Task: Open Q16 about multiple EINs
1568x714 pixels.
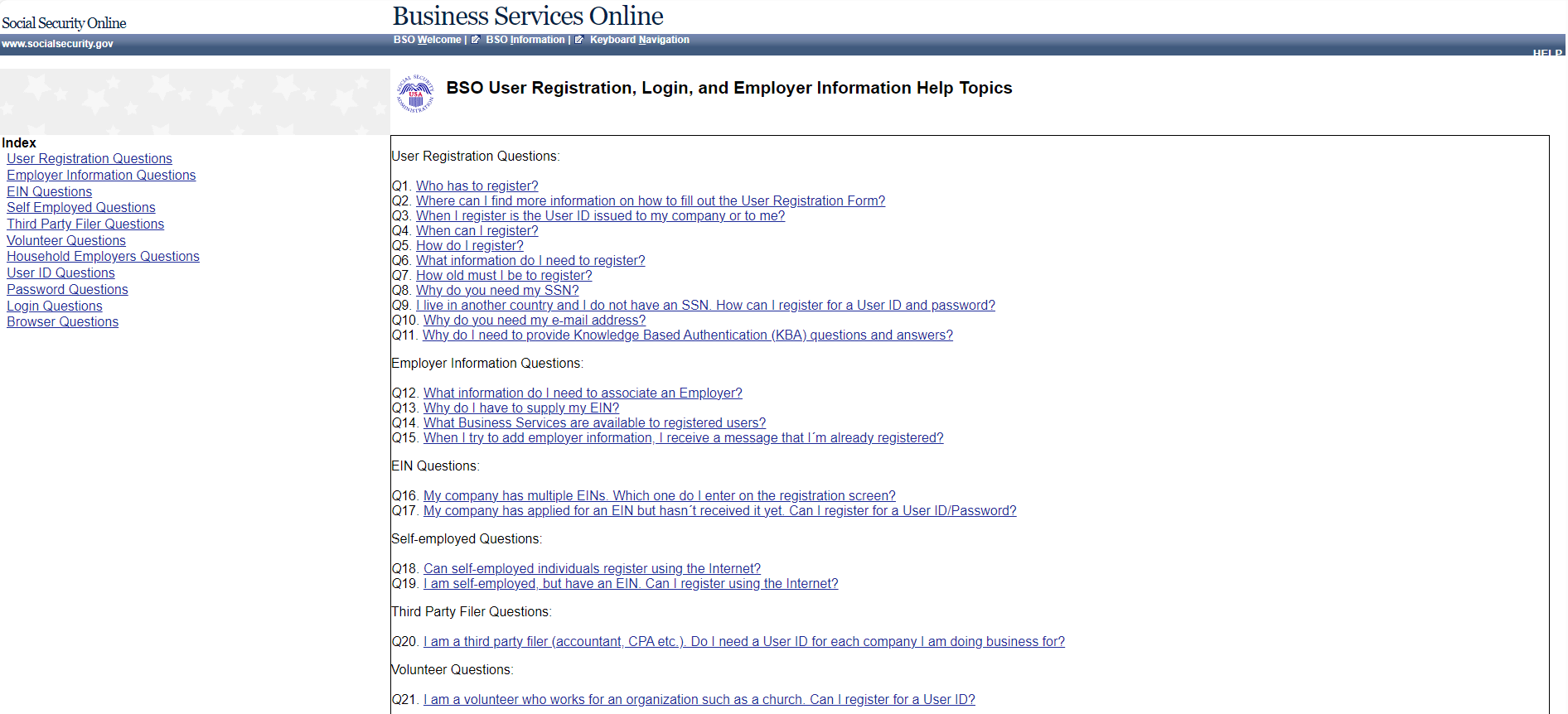Action: tap(660, 496)
